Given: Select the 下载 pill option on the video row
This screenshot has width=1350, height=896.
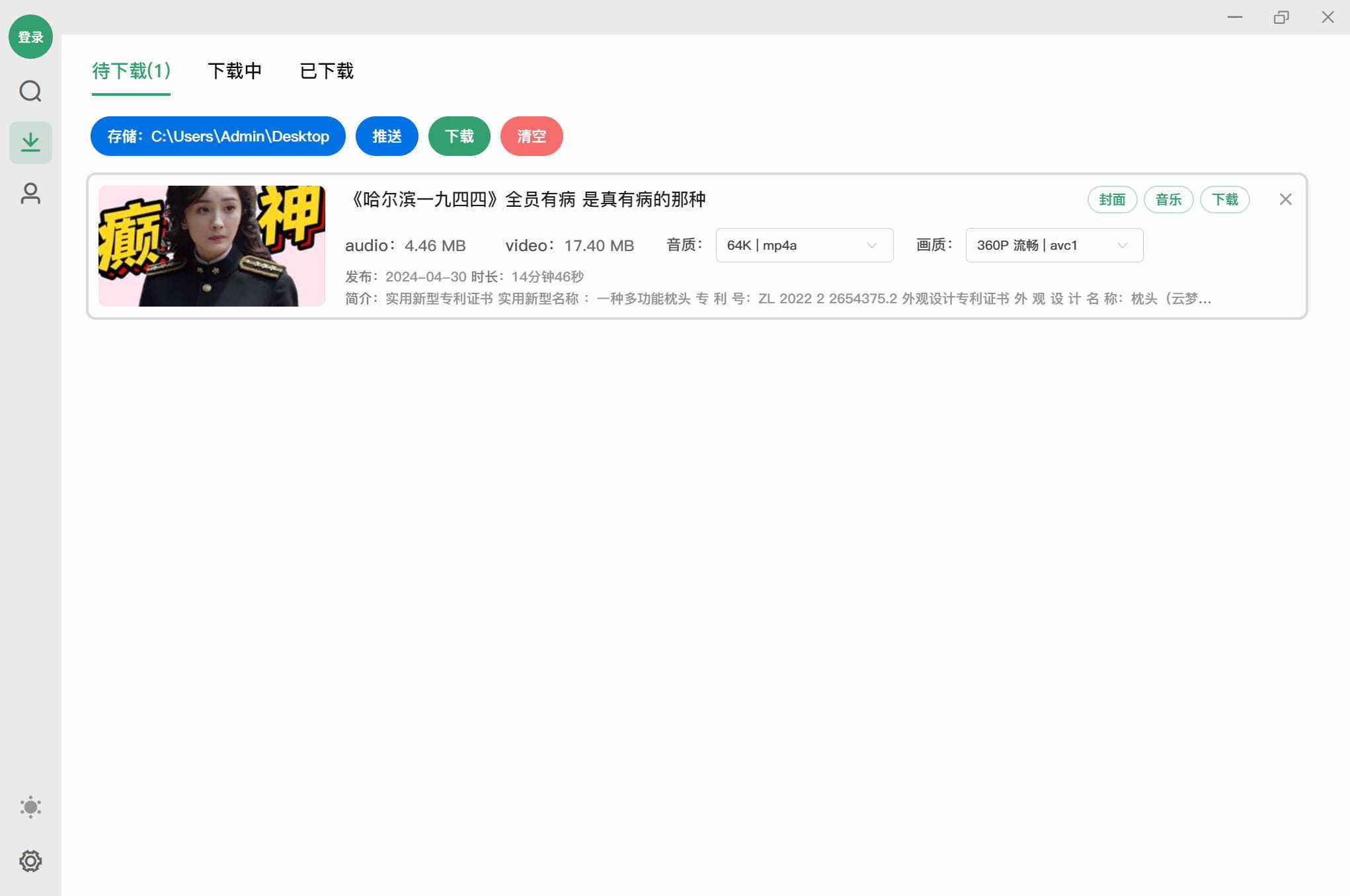Looking at the screenshot, I should coord(1224,199).
